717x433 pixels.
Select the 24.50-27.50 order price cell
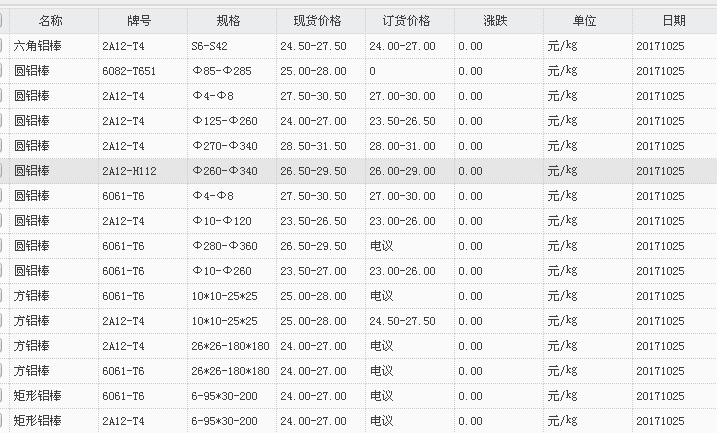[x=402, y=321]
